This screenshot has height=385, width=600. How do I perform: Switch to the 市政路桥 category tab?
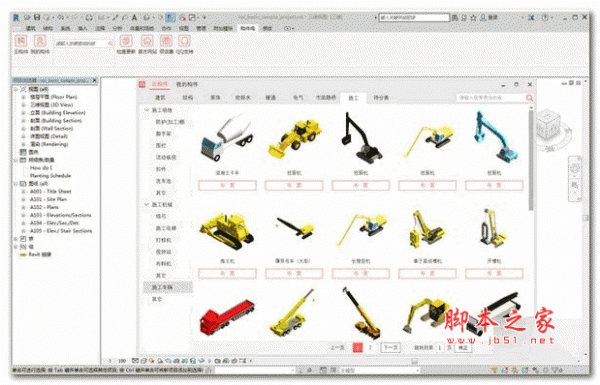tap(326, 98)
